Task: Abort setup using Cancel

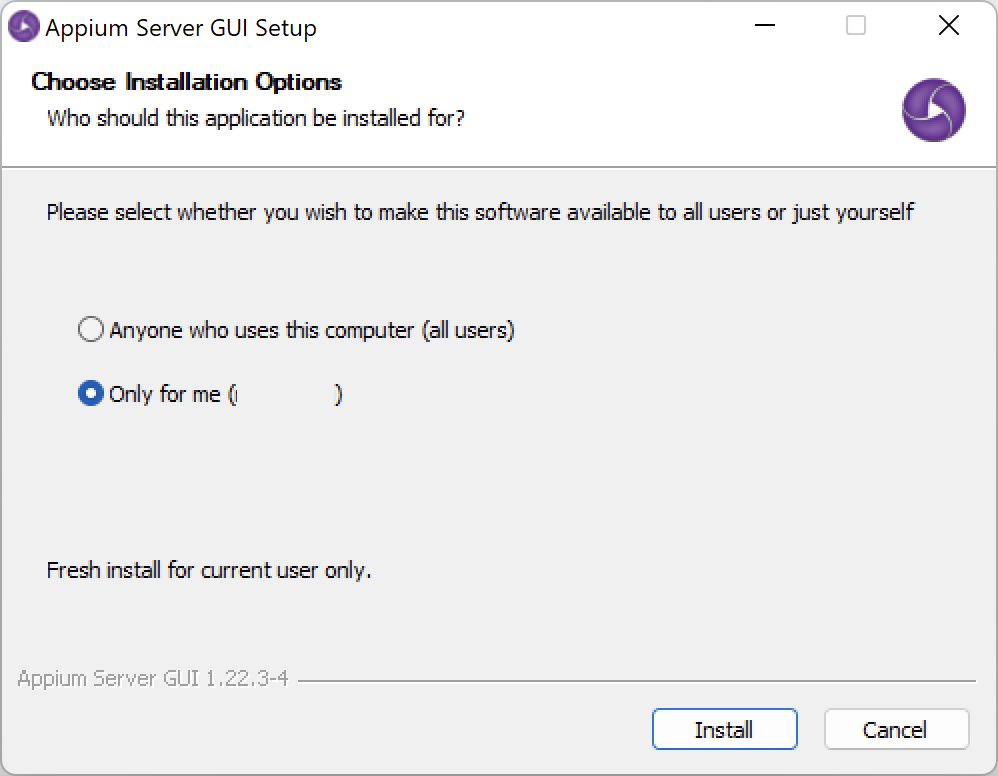Action: tap(896, 729)
